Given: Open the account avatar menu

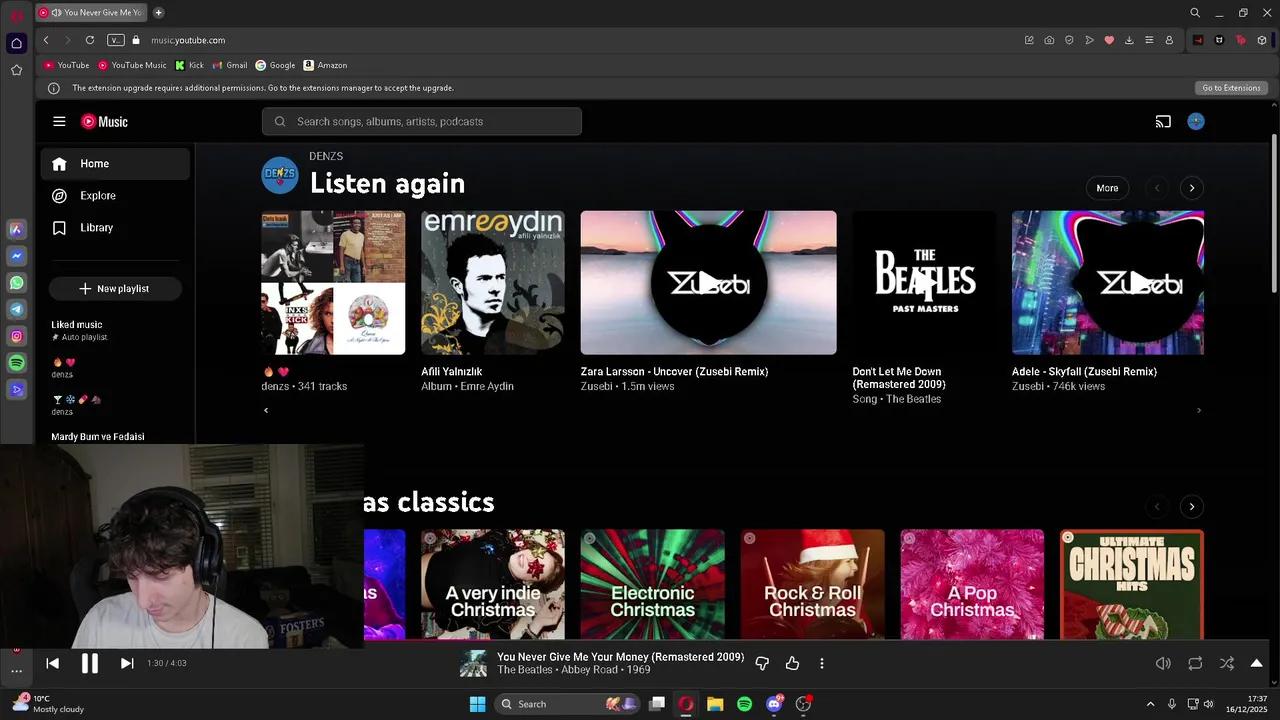Looking at the screenshot, I should tap(1196, 121).
